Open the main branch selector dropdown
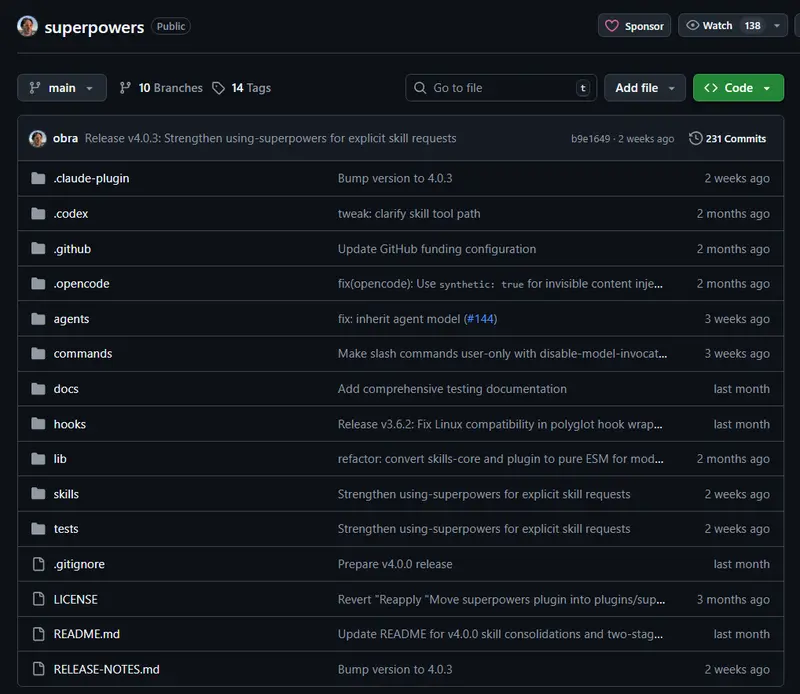This screenshot has height=694, width=800. click(x=62, y=88)
